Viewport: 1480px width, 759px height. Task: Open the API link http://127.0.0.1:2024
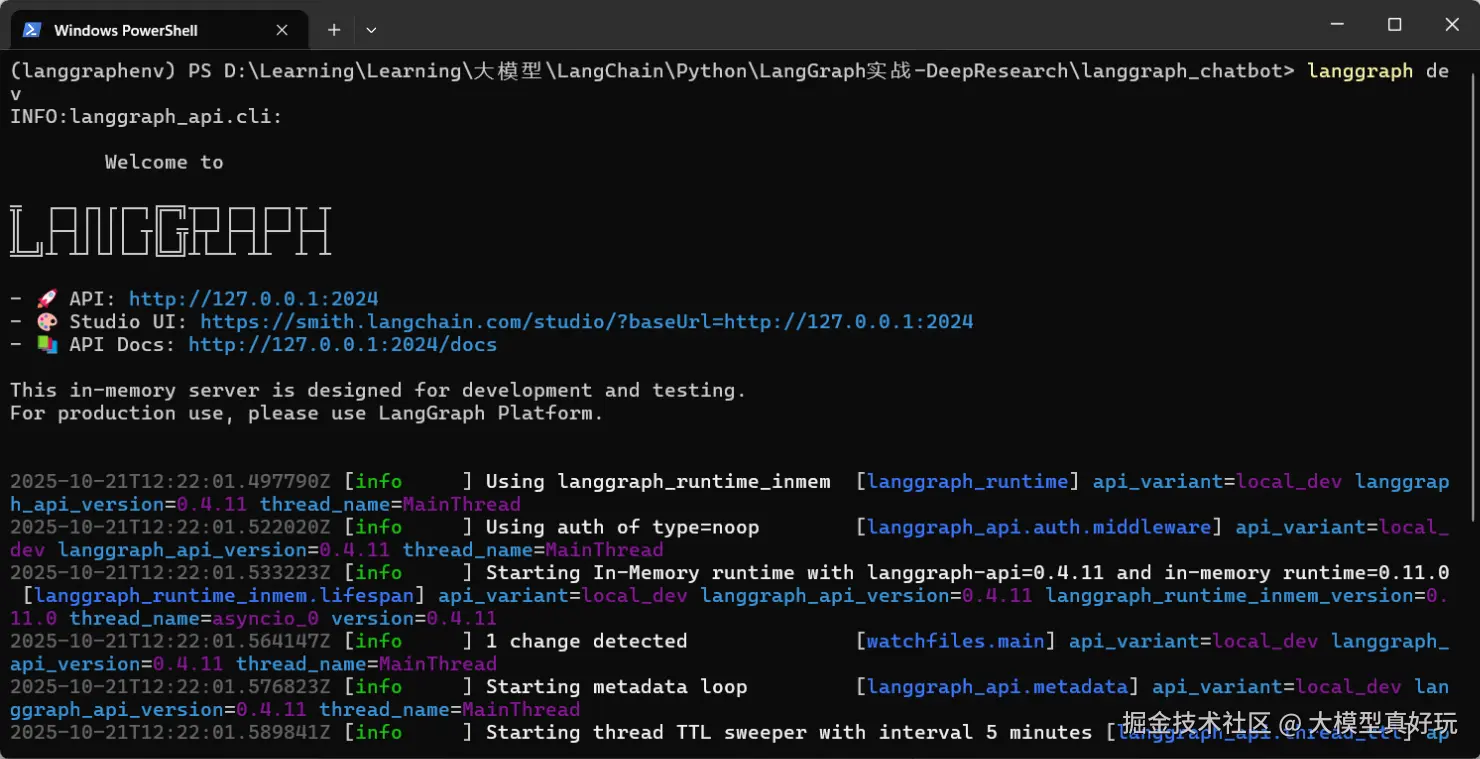pyautogui.click(x=253, y=299)
